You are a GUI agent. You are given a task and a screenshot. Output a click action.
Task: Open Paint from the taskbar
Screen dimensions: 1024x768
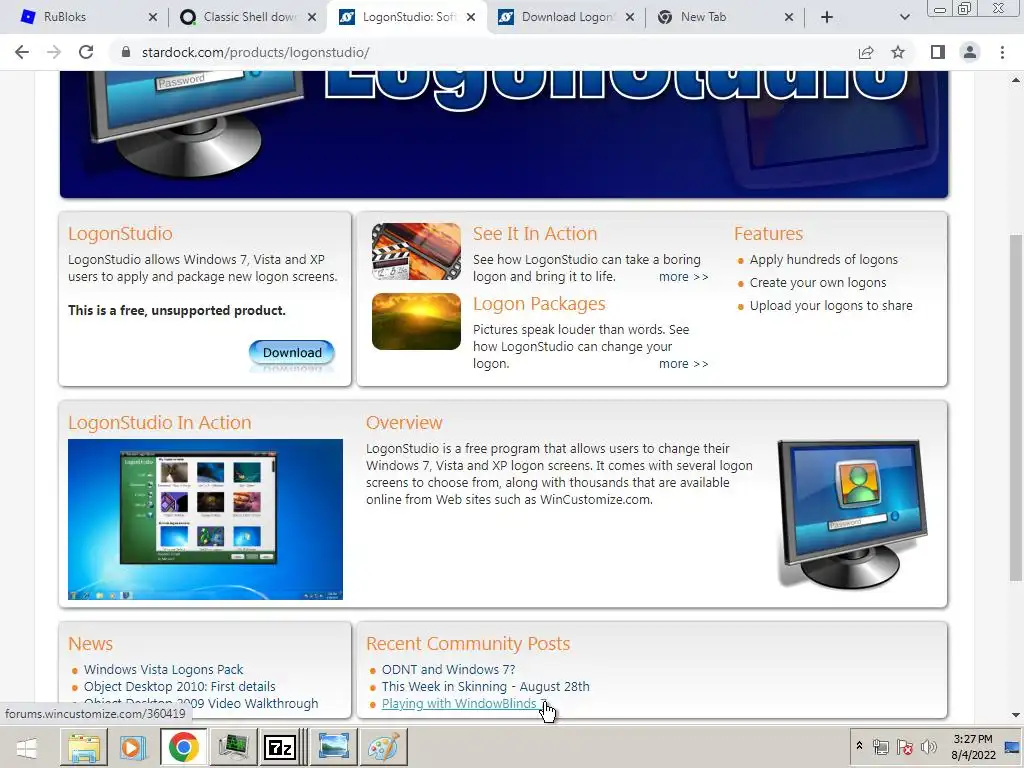(x=383, y=747)
